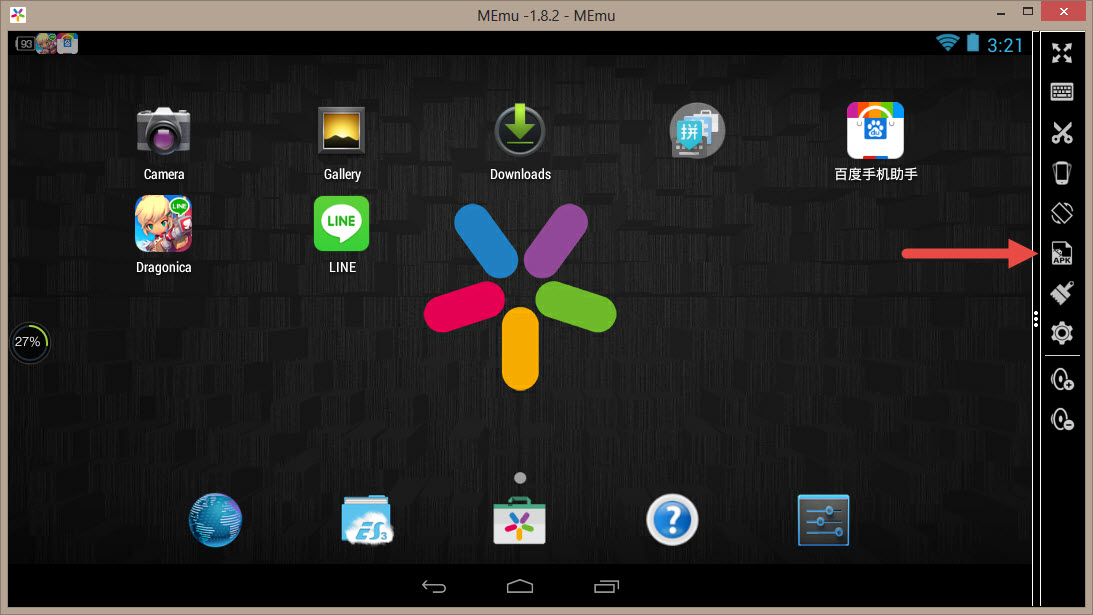This screenshot has height=615, width=1093.
Task: Open the Downloads app
Action: coord(520,130)
